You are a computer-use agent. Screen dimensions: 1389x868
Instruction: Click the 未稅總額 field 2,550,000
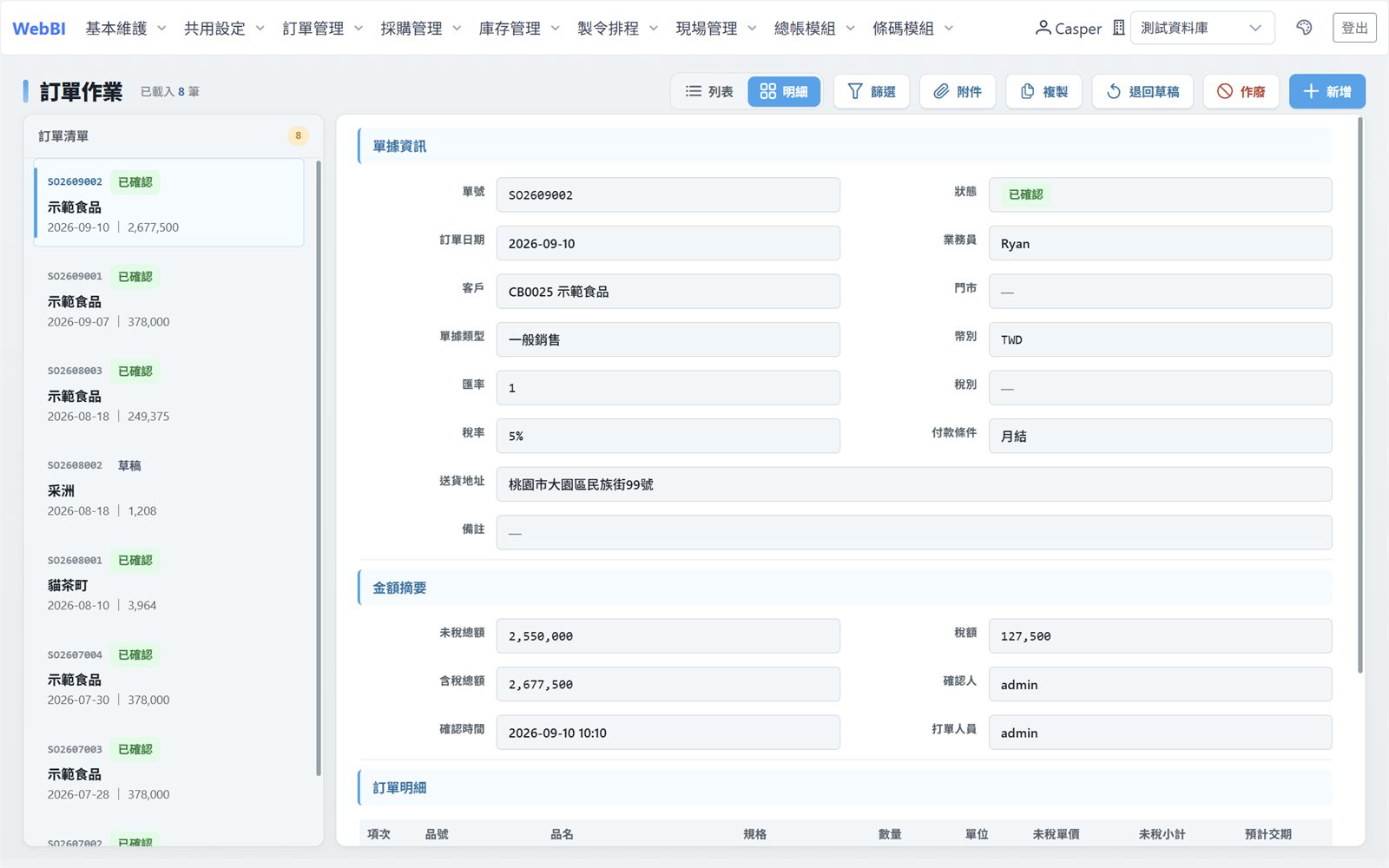[668, 636]
